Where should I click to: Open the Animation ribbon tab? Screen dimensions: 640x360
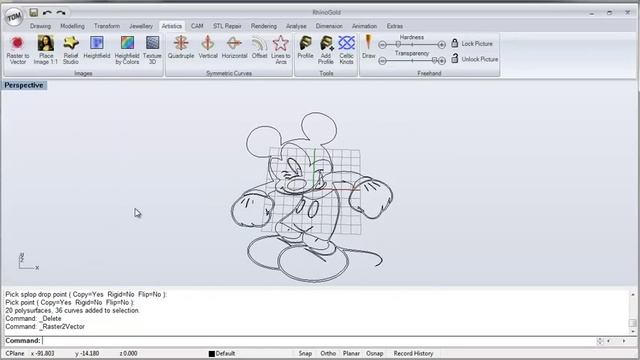pos(364,26)
